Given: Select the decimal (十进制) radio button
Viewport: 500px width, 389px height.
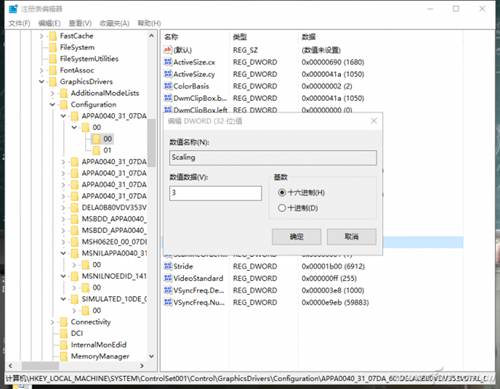Looking at the screenshot, I should tap(282, 208).
